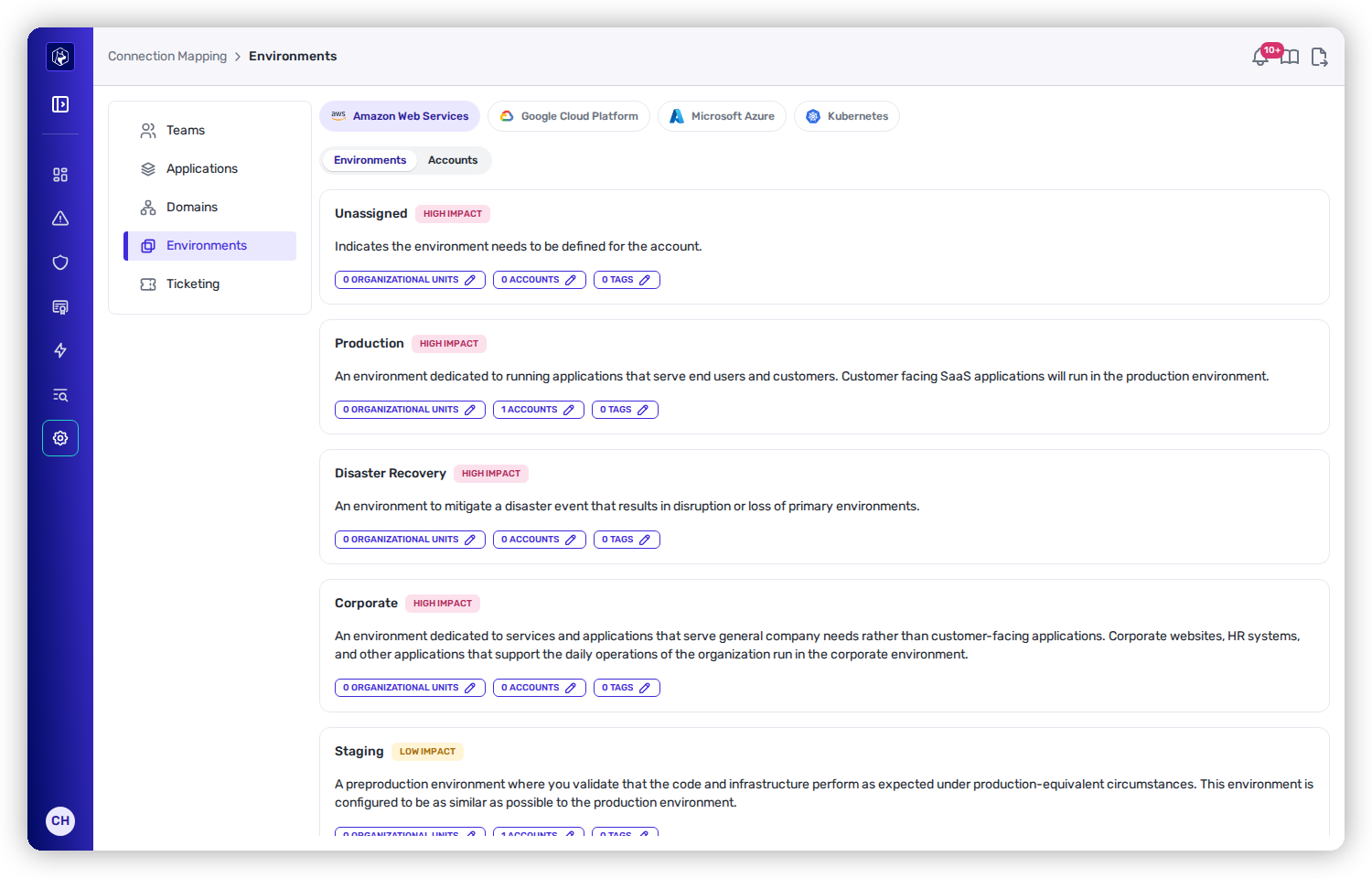Open the search list icon in the sidebar
Screen dimensions: 1372x878
tap(60, 394)
